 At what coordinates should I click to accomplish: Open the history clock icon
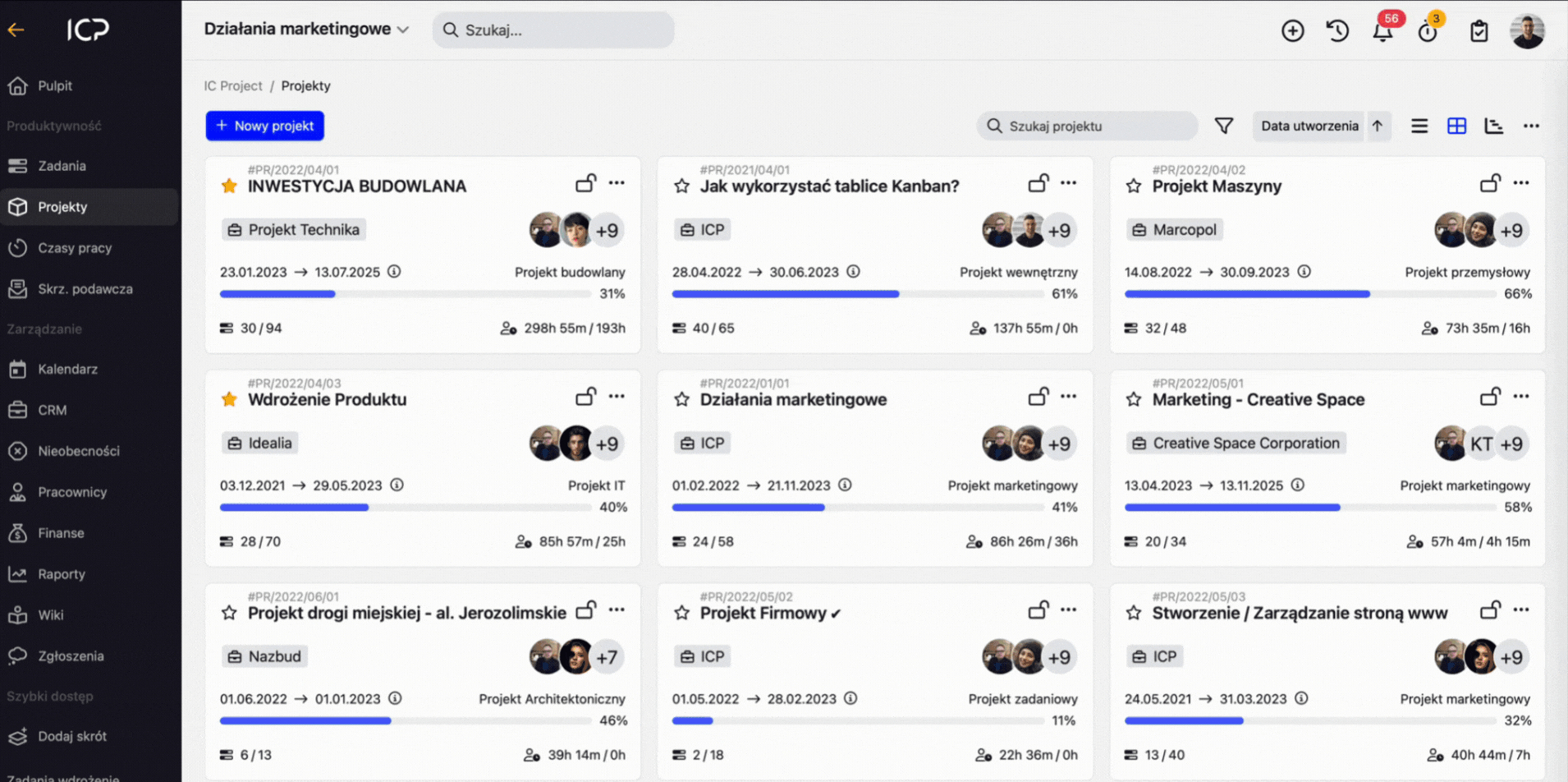point(1337,31)
